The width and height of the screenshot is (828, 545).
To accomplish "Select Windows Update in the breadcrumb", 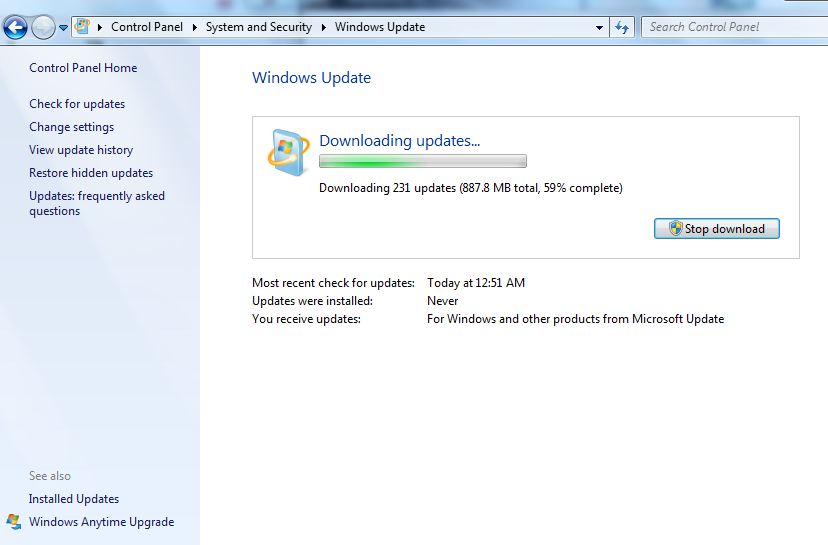I will coord(380,27).
